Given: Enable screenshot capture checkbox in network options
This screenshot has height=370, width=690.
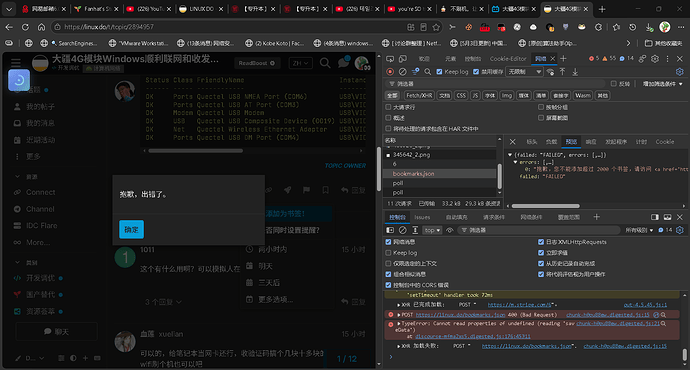Looking at the screenshot, I should pyautogui.click(x=541, y=117).
